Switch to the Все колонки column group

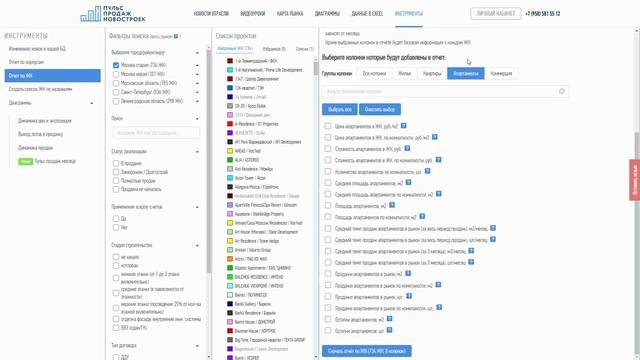tap(374, 73)
